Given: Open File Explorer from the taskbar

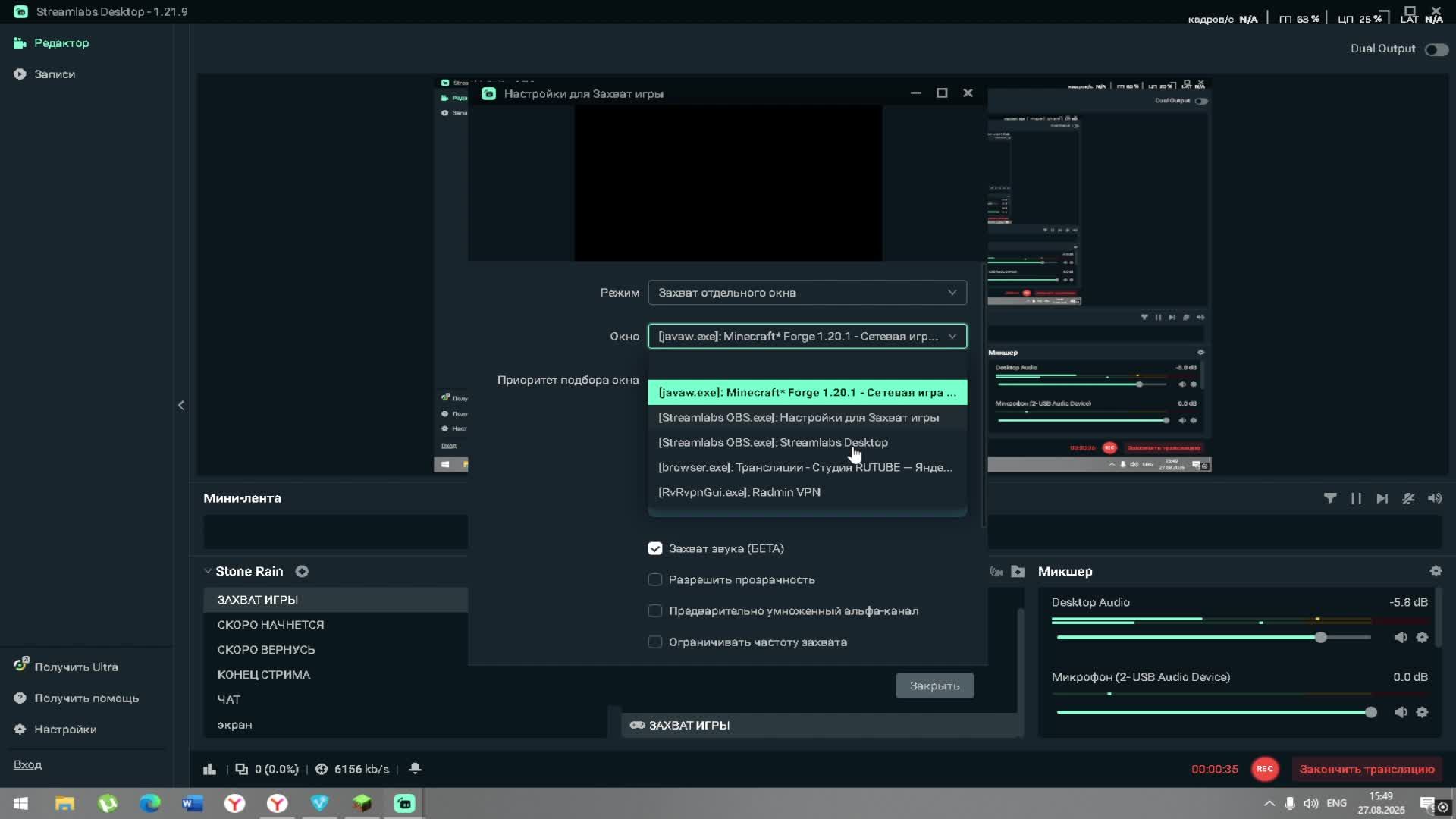Looking at the screenshot, I should point(65,803).
